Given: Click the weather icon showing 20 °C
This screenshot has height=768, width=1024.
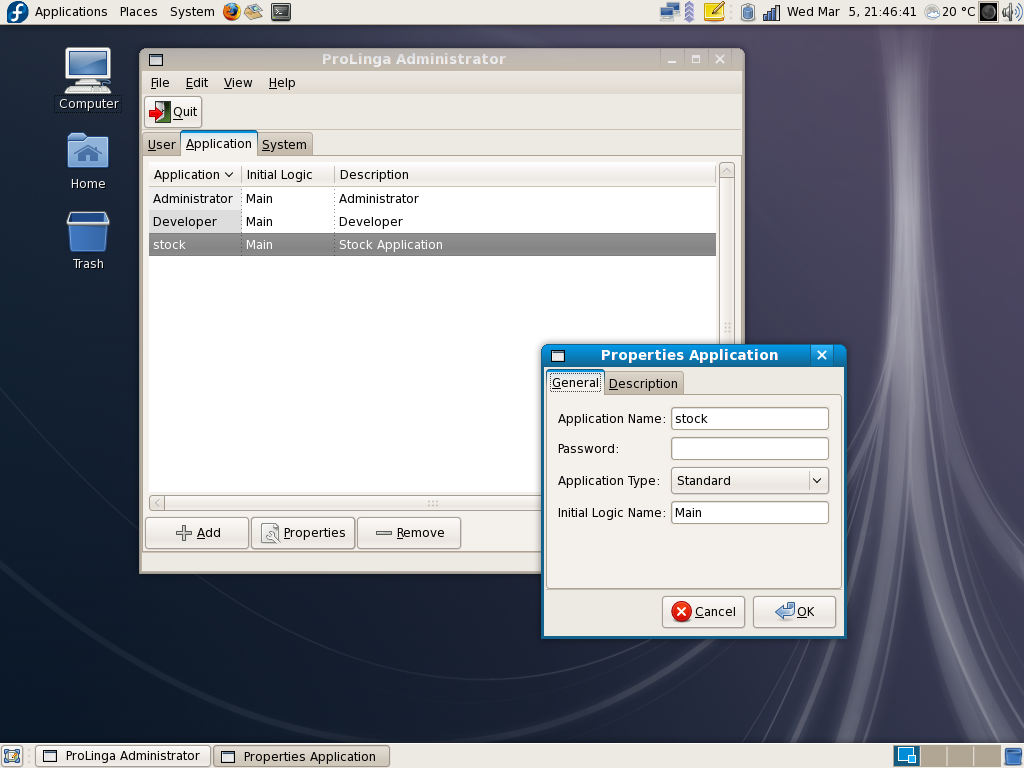Looking at the screenshot, I should pos(933,12).
